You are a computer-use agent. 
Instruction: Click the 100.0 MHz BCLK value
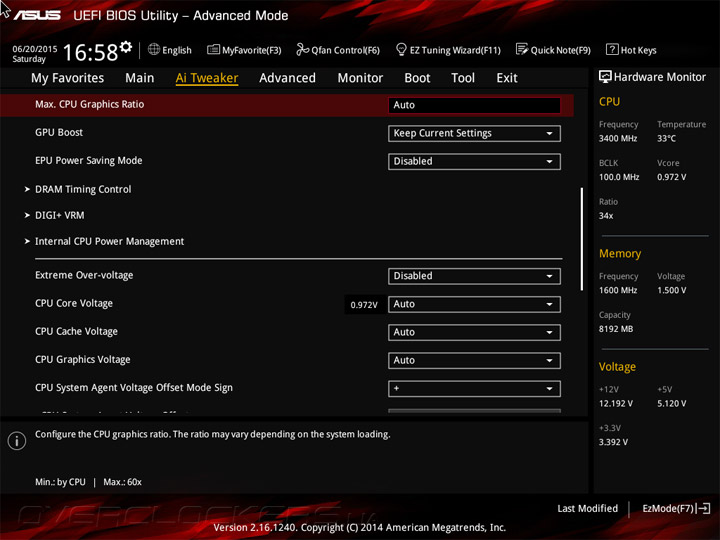click(619, 177)
